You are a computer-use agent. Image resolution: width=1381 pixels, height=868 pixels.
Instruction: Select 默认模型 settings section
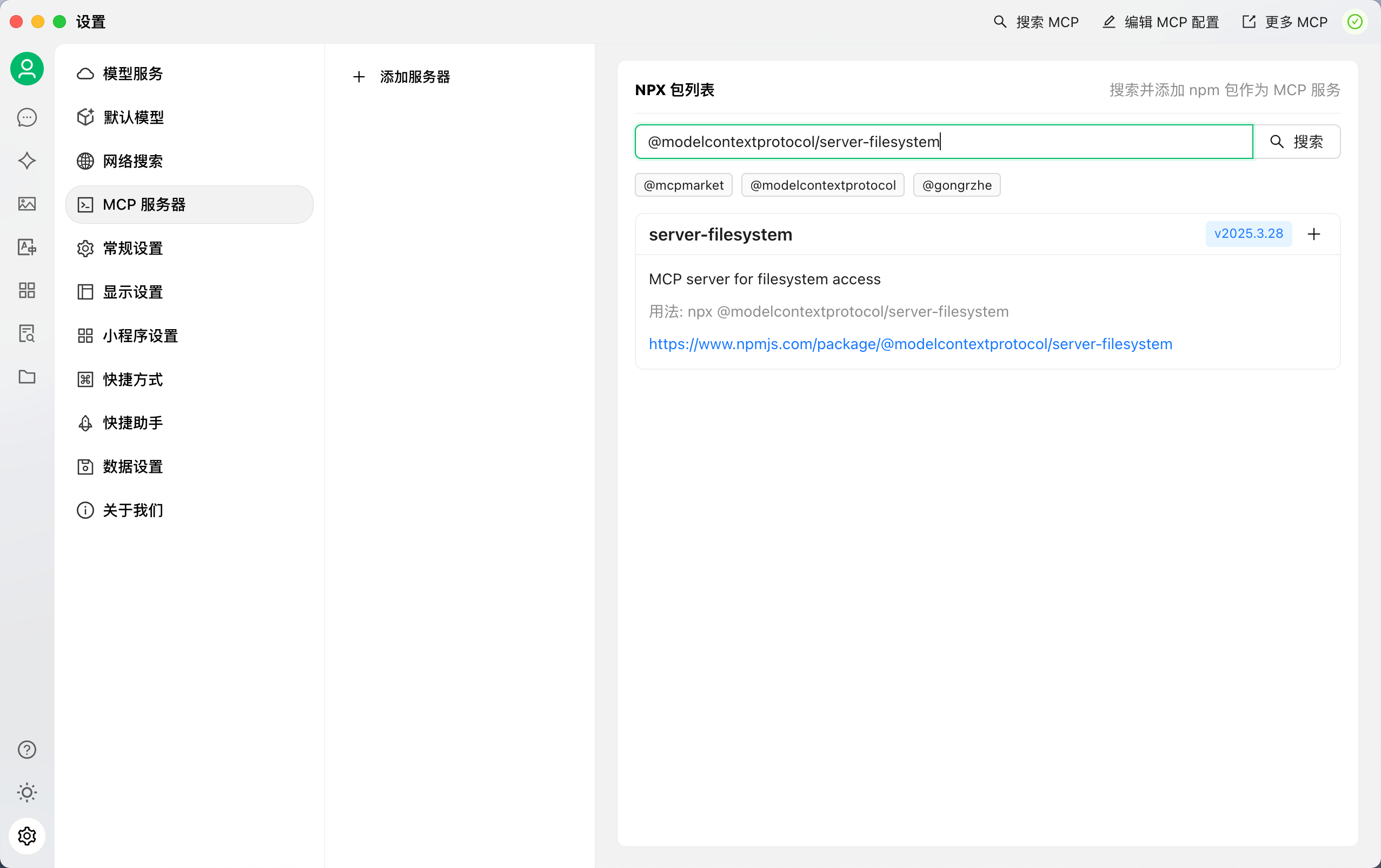(189, 117)
